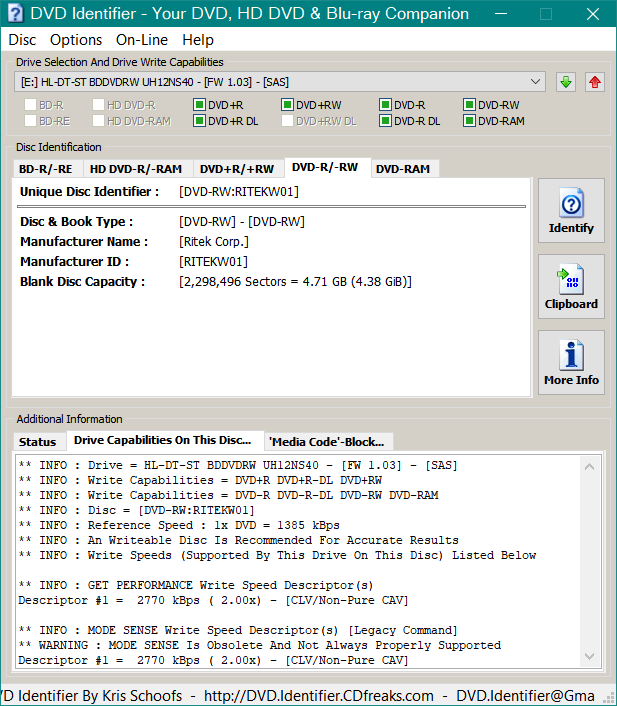Toggle the DVD-R DL capability checkbox
The height and width of the screenshot is (706, 617).
click(386, 121)
